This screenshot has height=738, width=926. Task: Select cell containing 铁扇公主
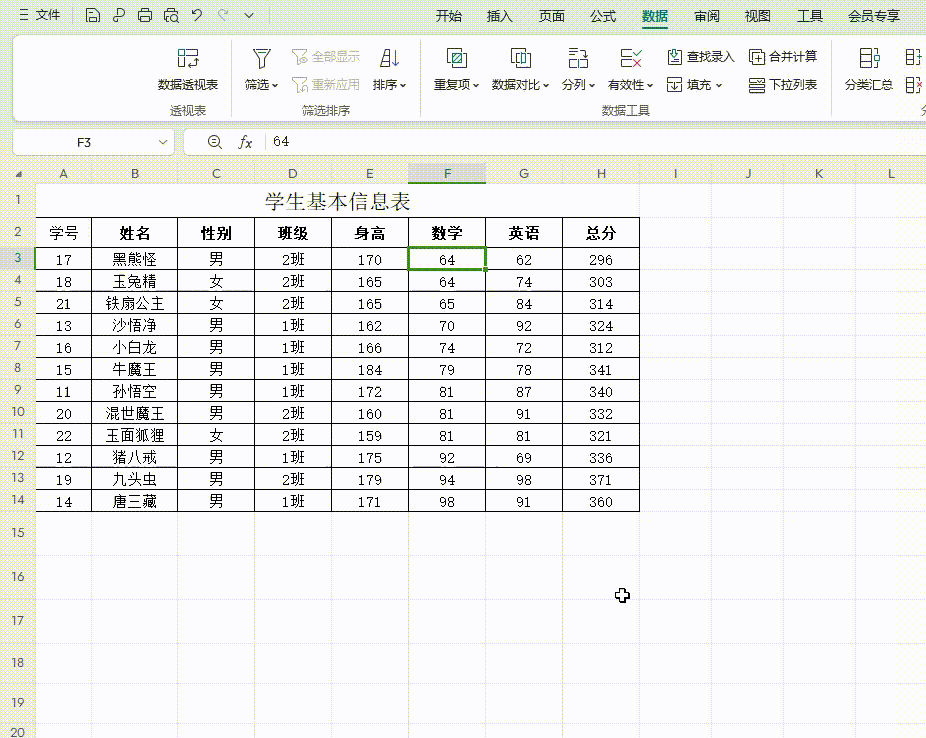135,303
